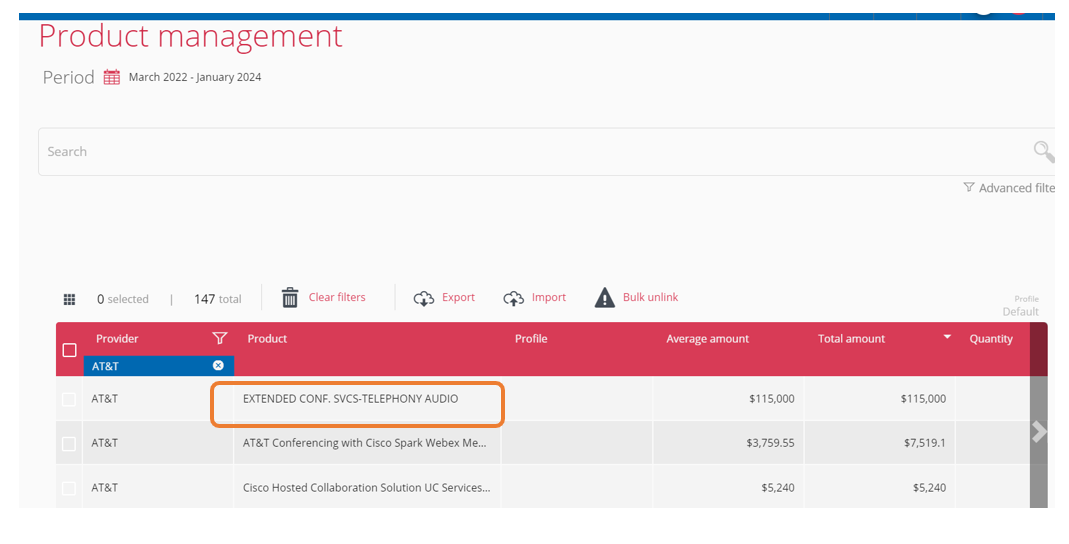Click the Import link
Viewport: 1069px width, 544px height.
(549, 297)
